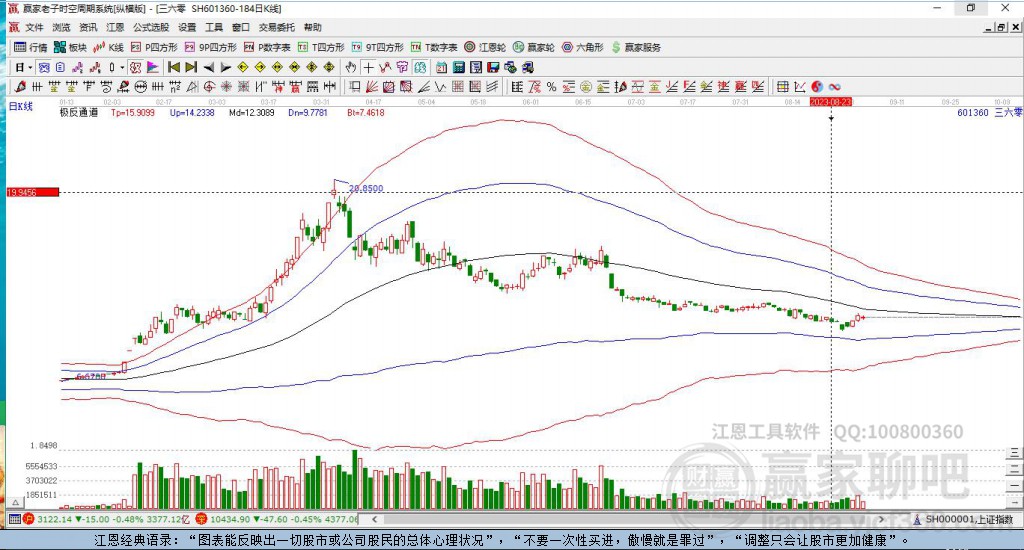The width and height of the screenshot is (1024, 550).
Task: Switch to the K线 candlestick view
Action: pos(108,47)
